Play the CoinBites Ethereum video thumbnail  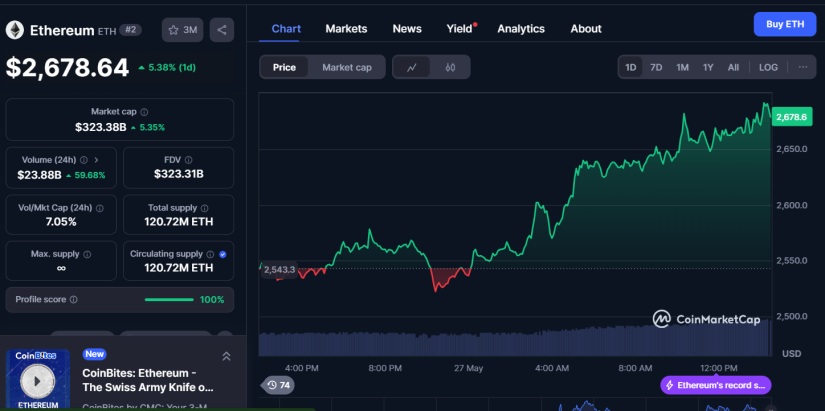tap(37, 380)
